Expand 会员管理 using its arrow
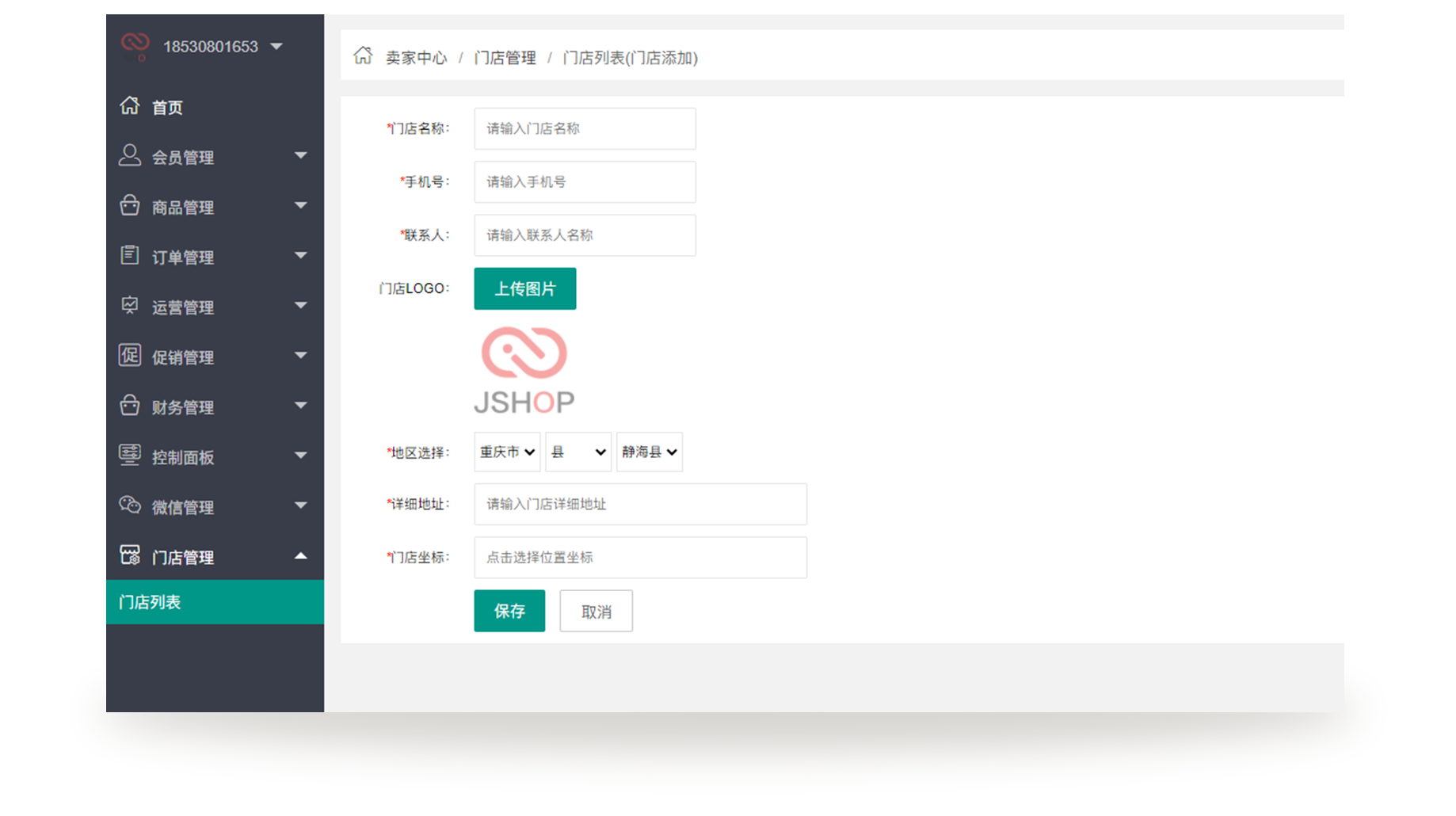The width and height of the screenshot is (1456, 816). point(301,155)
